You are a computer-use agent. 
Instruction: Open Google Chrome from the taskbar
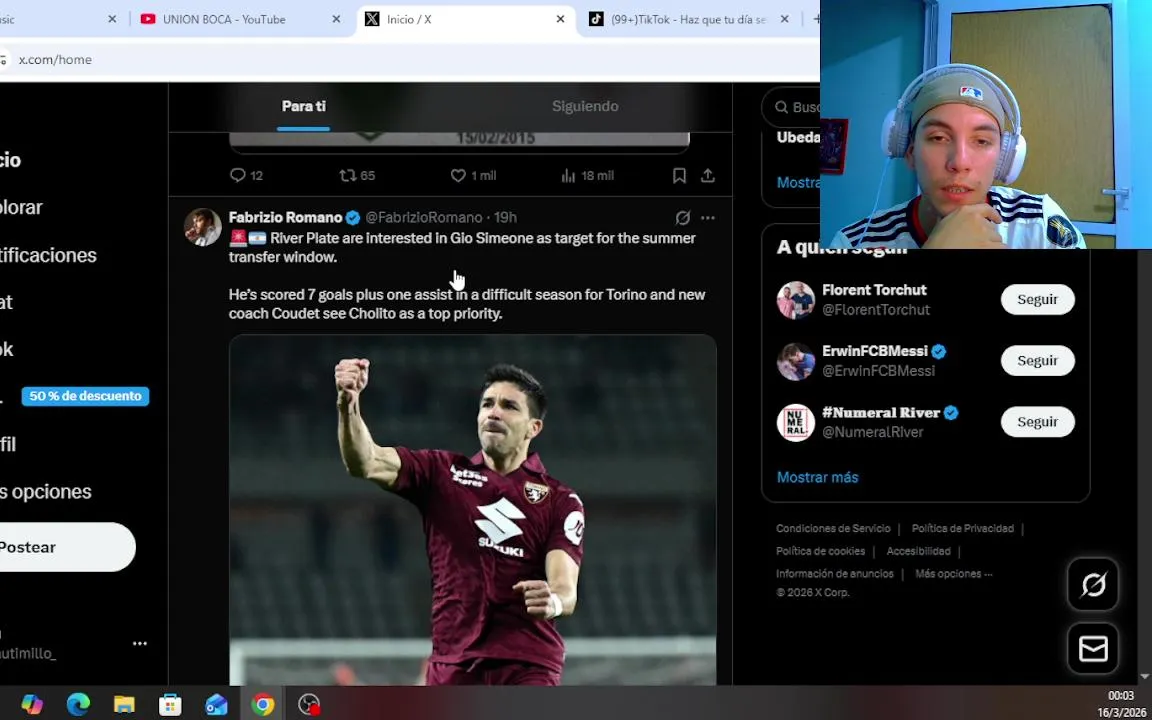(x=262, y=705)
